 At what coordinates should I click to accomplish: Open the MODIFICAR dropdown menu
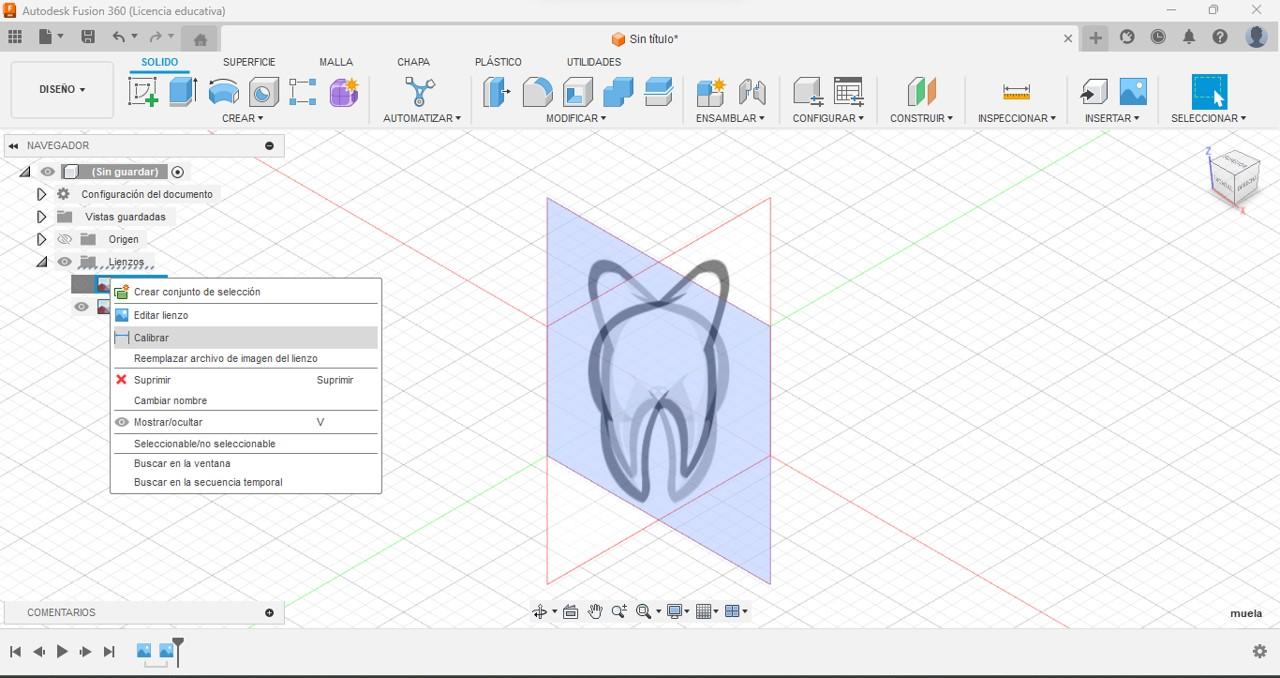point(576,118)
